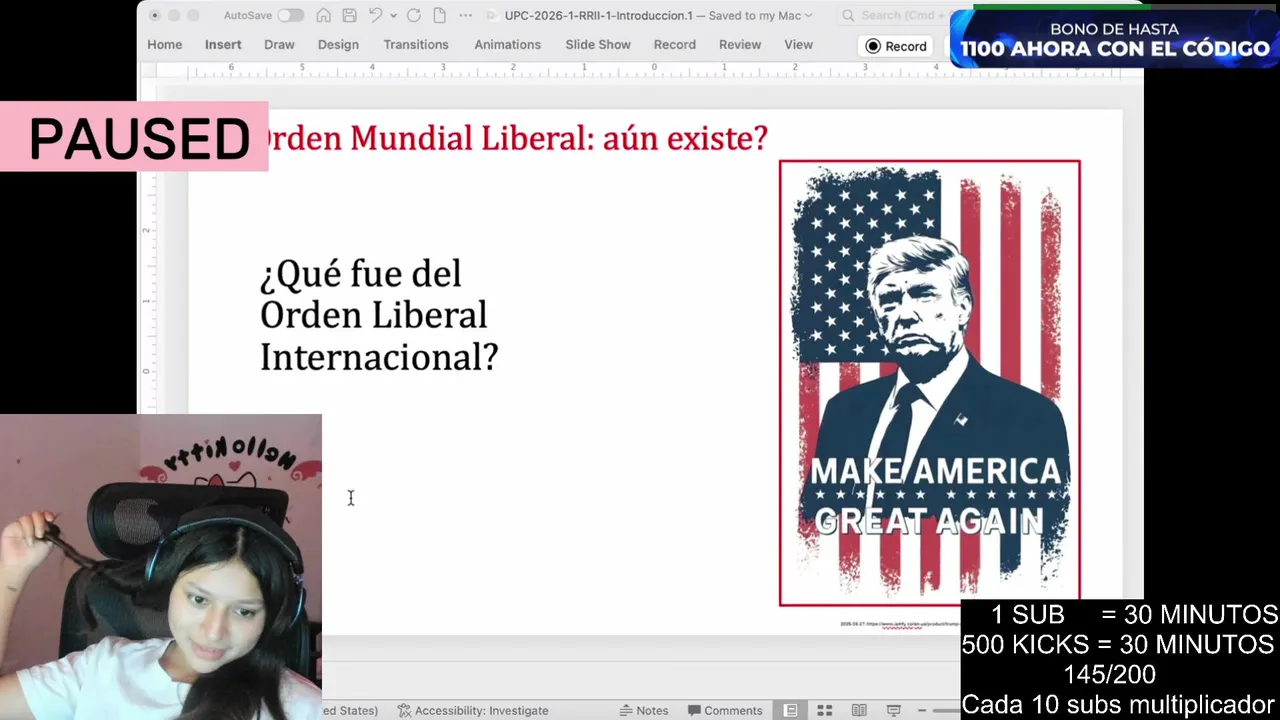Click the presentation file icon beside title
This screenshot has height=720, width=1280.
(x=493, y=15)
